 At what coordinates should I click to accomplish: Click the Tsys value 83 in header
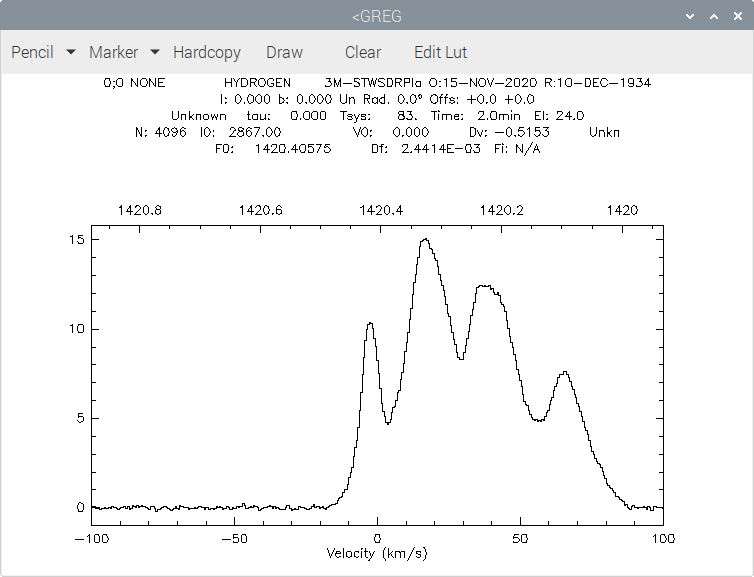tap(407, 116)
